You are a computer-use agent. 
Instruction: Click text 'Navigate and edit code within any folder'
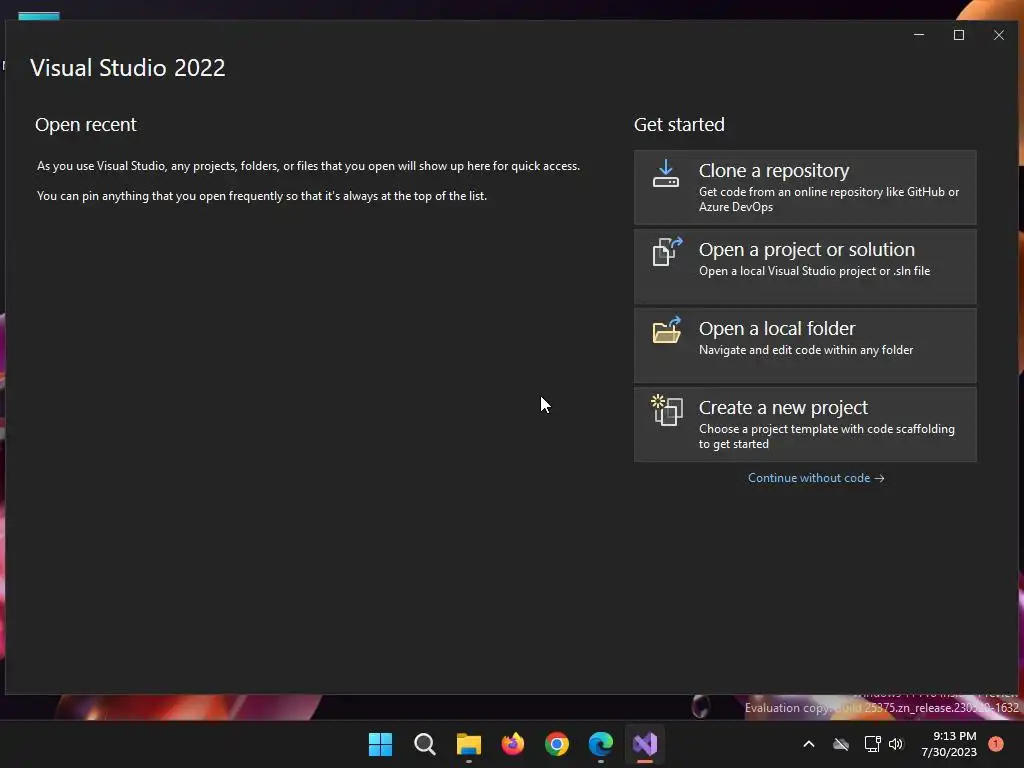pos(806,350)
